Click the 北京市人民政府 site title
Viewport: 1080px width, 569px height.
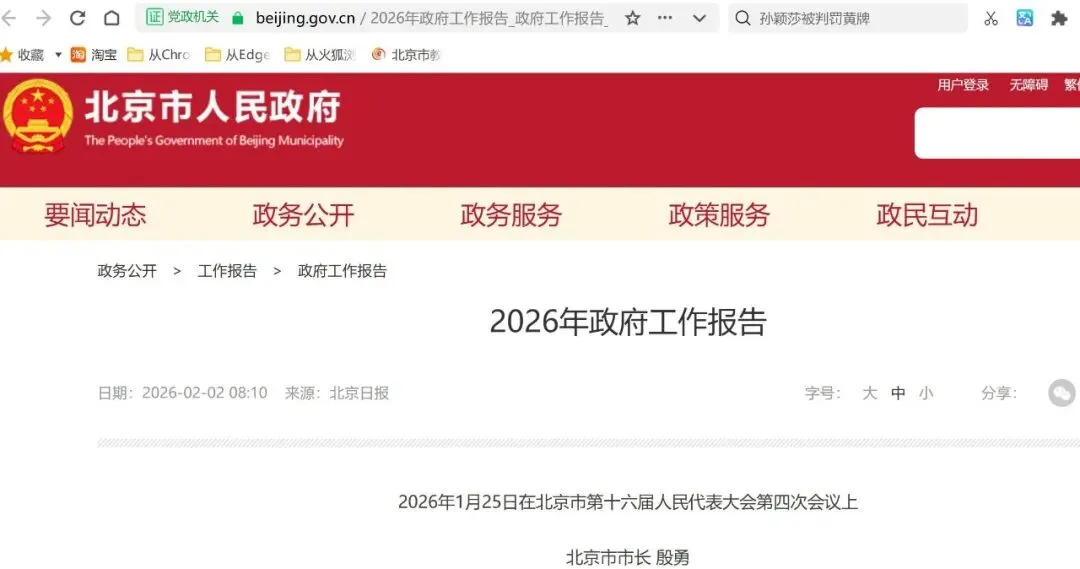coord(213,108)
